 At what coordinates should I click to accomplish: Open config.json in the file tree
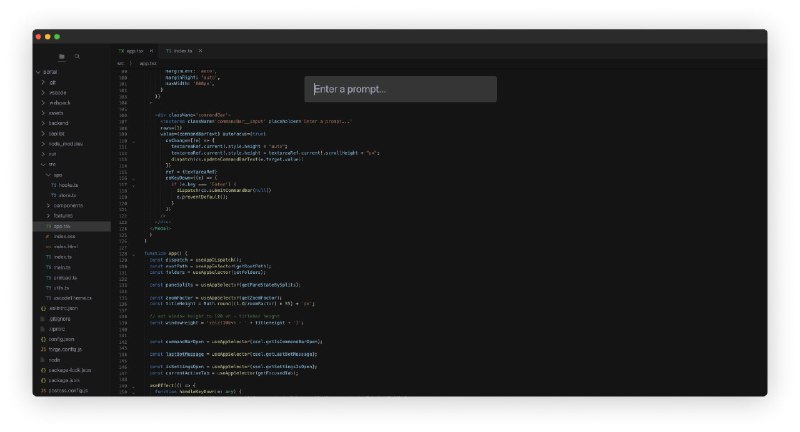pos(62,339)
